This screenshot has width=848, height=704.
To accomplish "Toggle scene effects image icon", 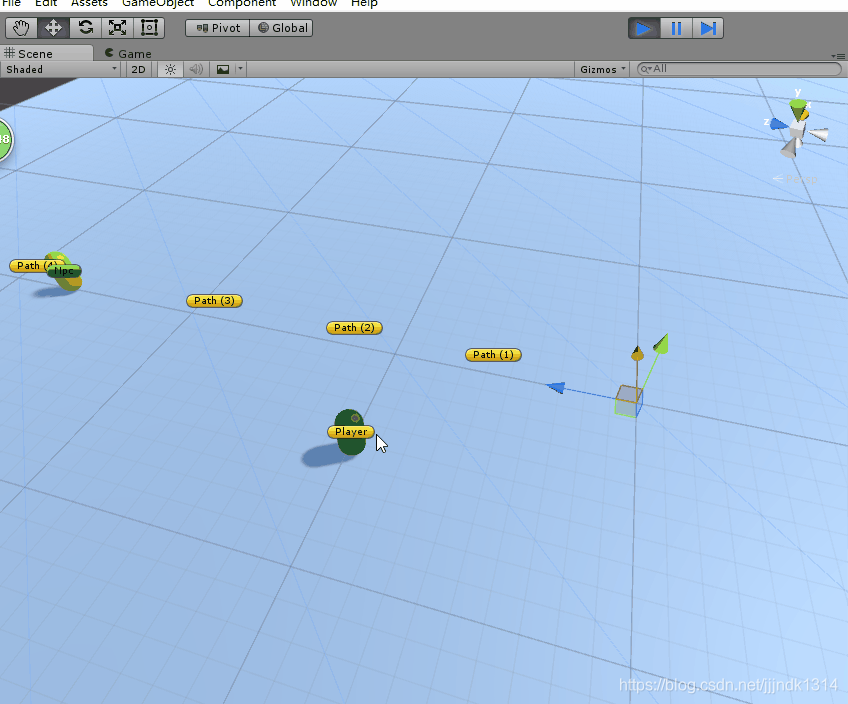I will pyautogui.click(x=223, y=69).
